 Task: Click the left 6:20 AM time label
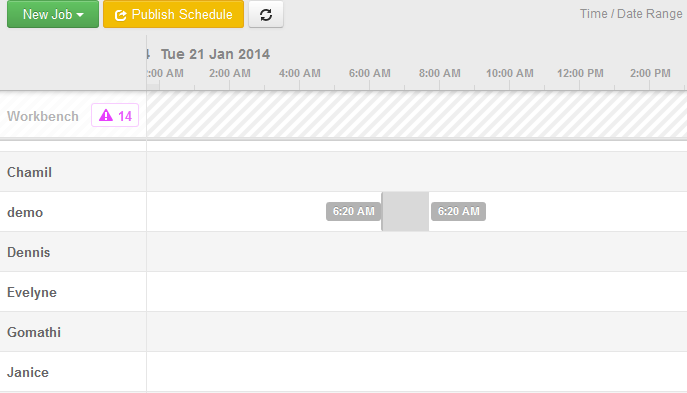pyautogui.click(x=354, y=212)
